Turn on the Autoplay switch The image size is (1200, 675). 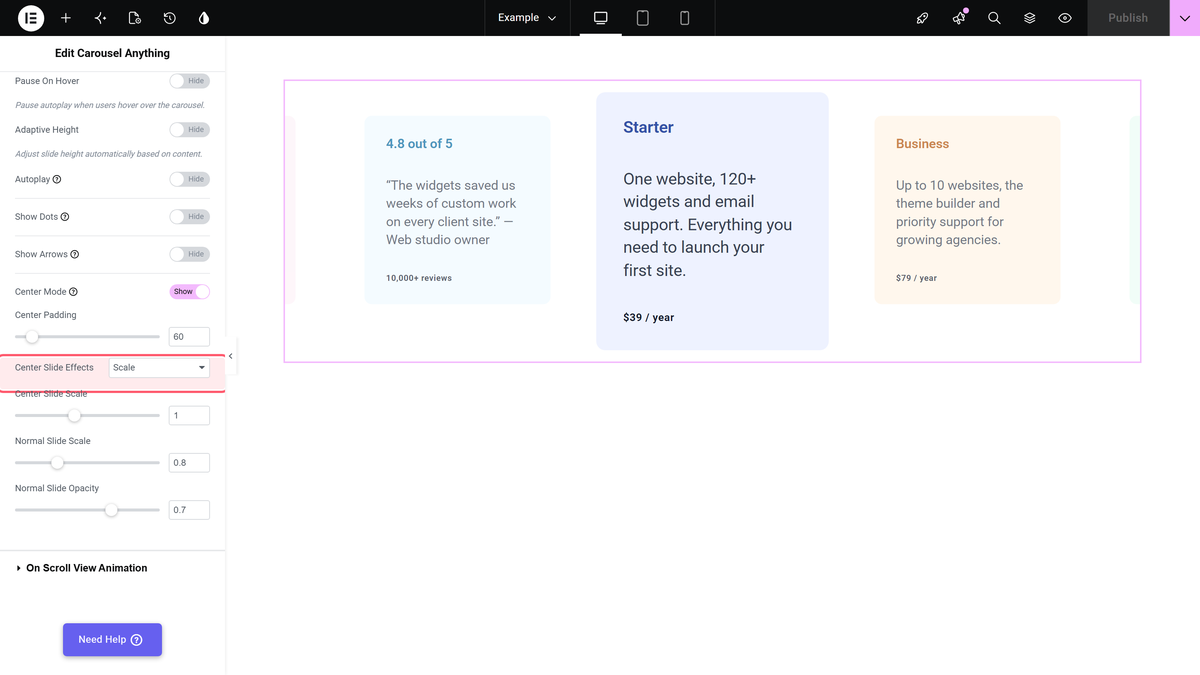pos(190,180)
